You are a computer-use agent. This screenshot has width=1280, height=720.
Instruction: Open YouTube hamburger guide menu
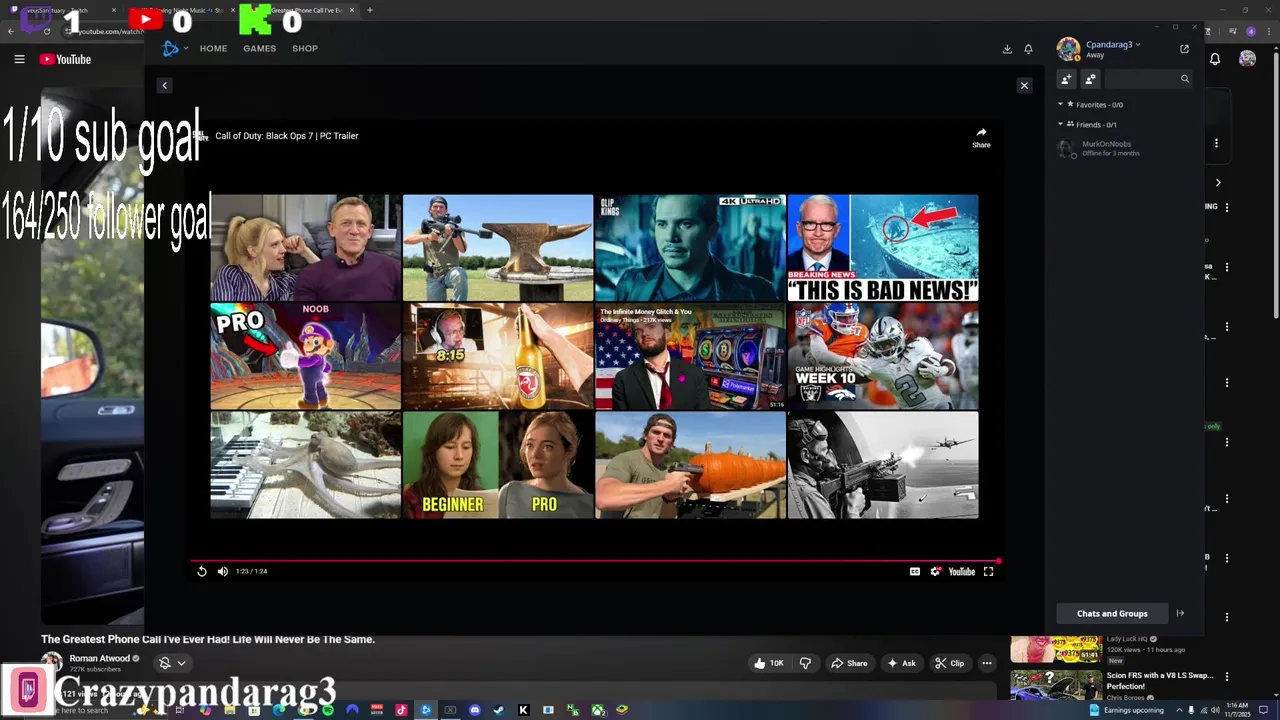(19, 59)
